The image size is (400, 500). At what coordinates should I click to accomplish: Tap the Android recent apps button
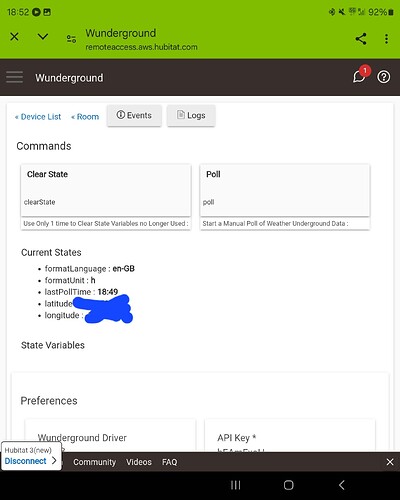pos(236,485)
